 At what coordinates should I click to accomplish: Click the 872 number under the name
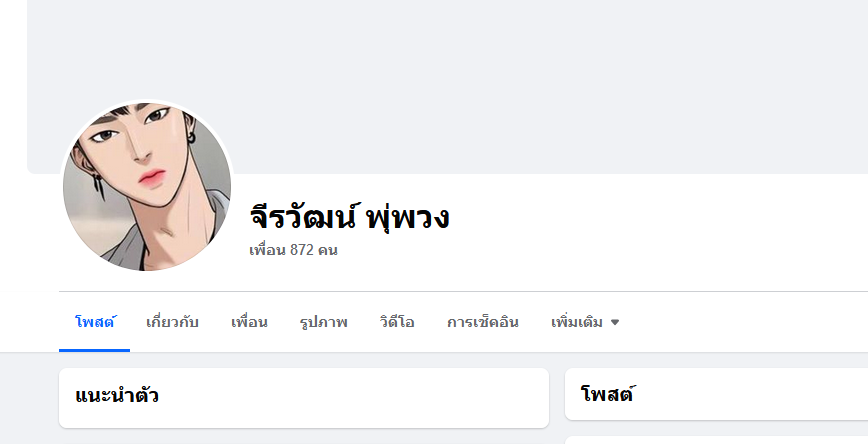[x=302, y=250]
